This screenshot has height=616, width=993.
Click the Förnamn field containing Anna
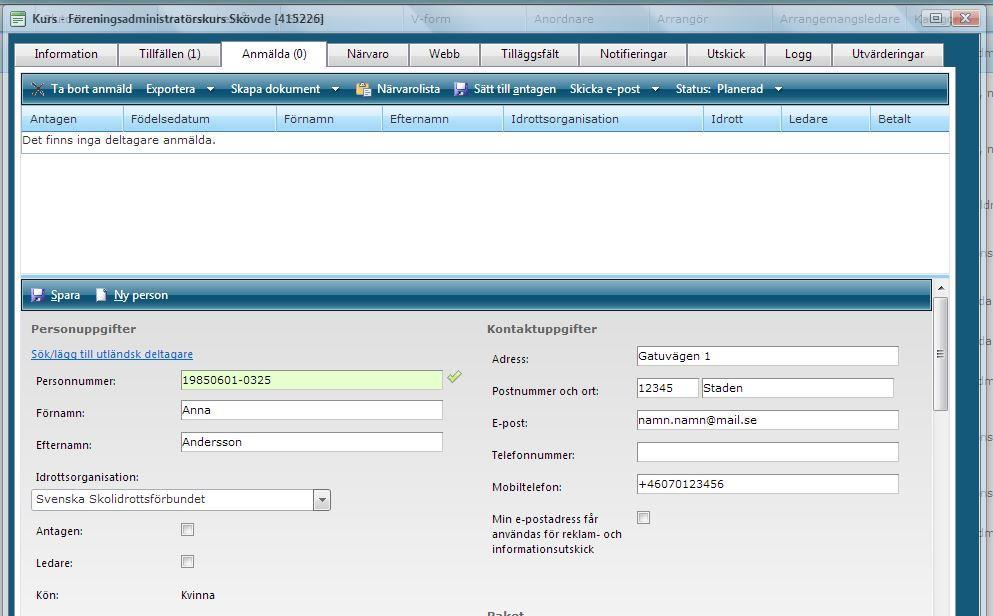(x=312, y=410)
